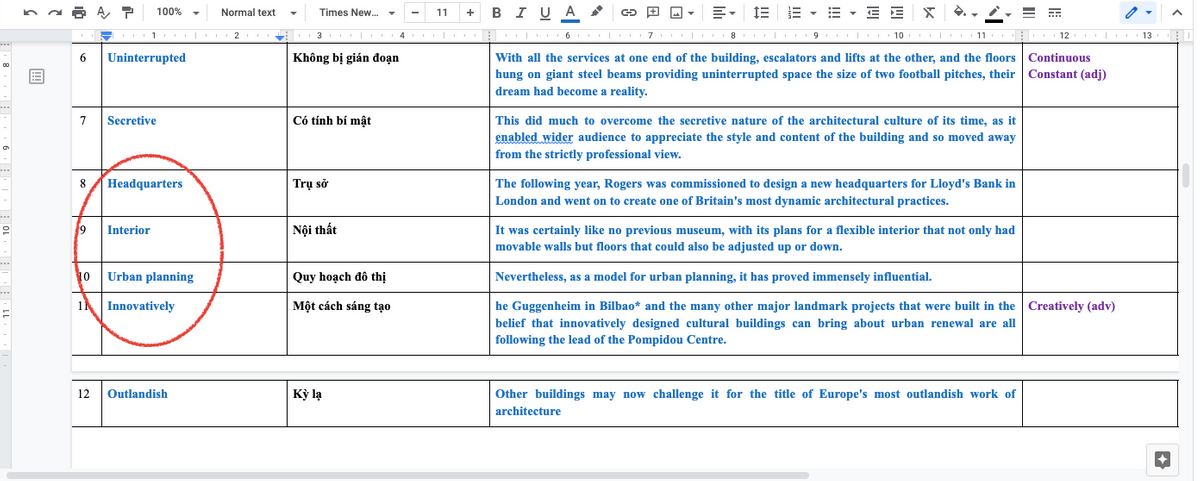Hide the menus with caret button
This screenshot has height=481, width=1200.
coord(1175,13)
